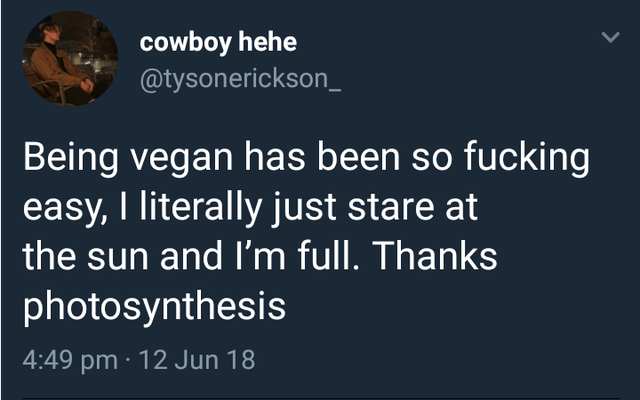Click the 12 Jun 18 date
This screenshot has width=640, height=400.
tap(198, 360)
